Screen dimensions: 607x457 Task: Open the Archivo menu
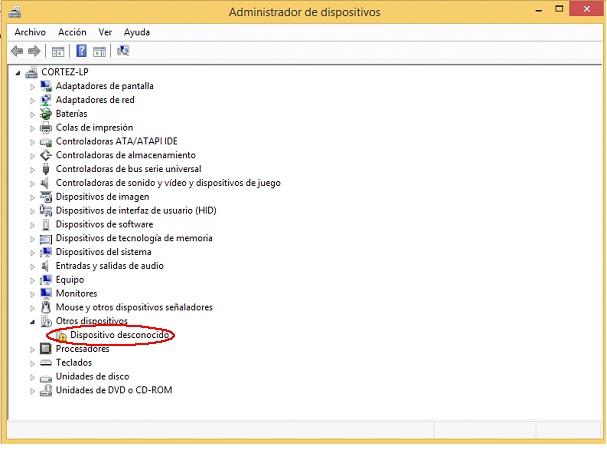30,32
